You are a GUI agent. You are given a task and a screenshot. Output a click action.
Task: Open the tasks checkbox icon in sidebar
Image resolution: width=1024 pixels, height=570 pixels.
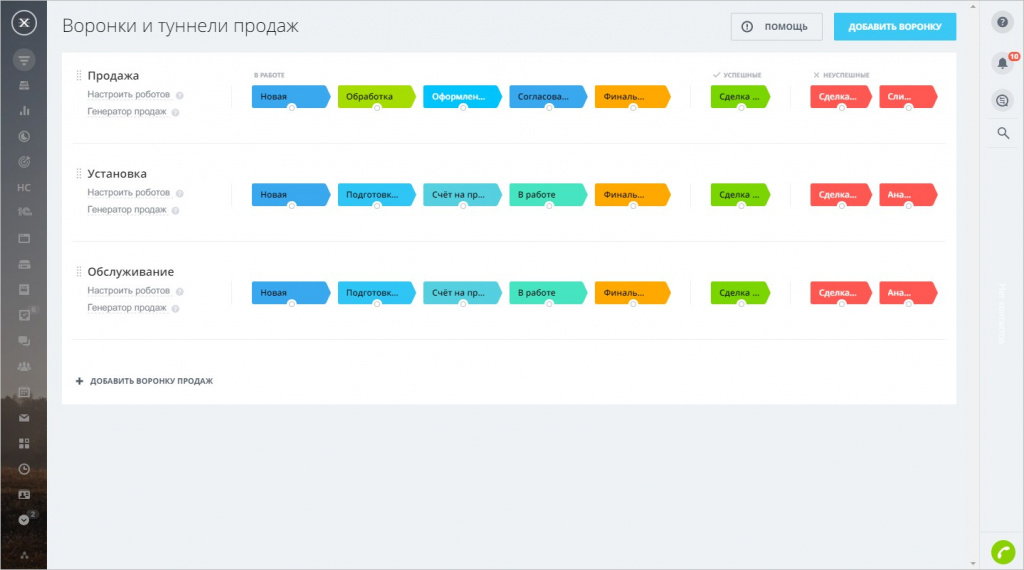(24, 315)
